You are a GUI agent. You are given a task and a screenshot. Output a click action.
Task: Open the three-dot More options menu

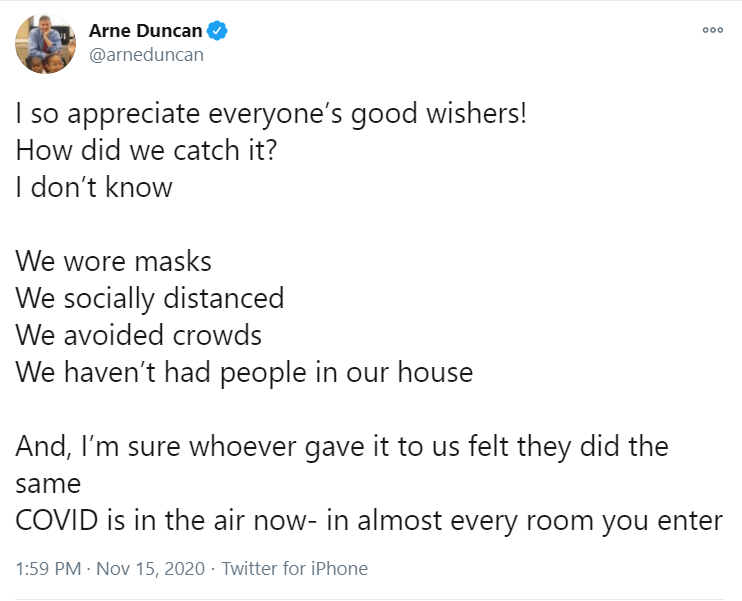point(712,30)
